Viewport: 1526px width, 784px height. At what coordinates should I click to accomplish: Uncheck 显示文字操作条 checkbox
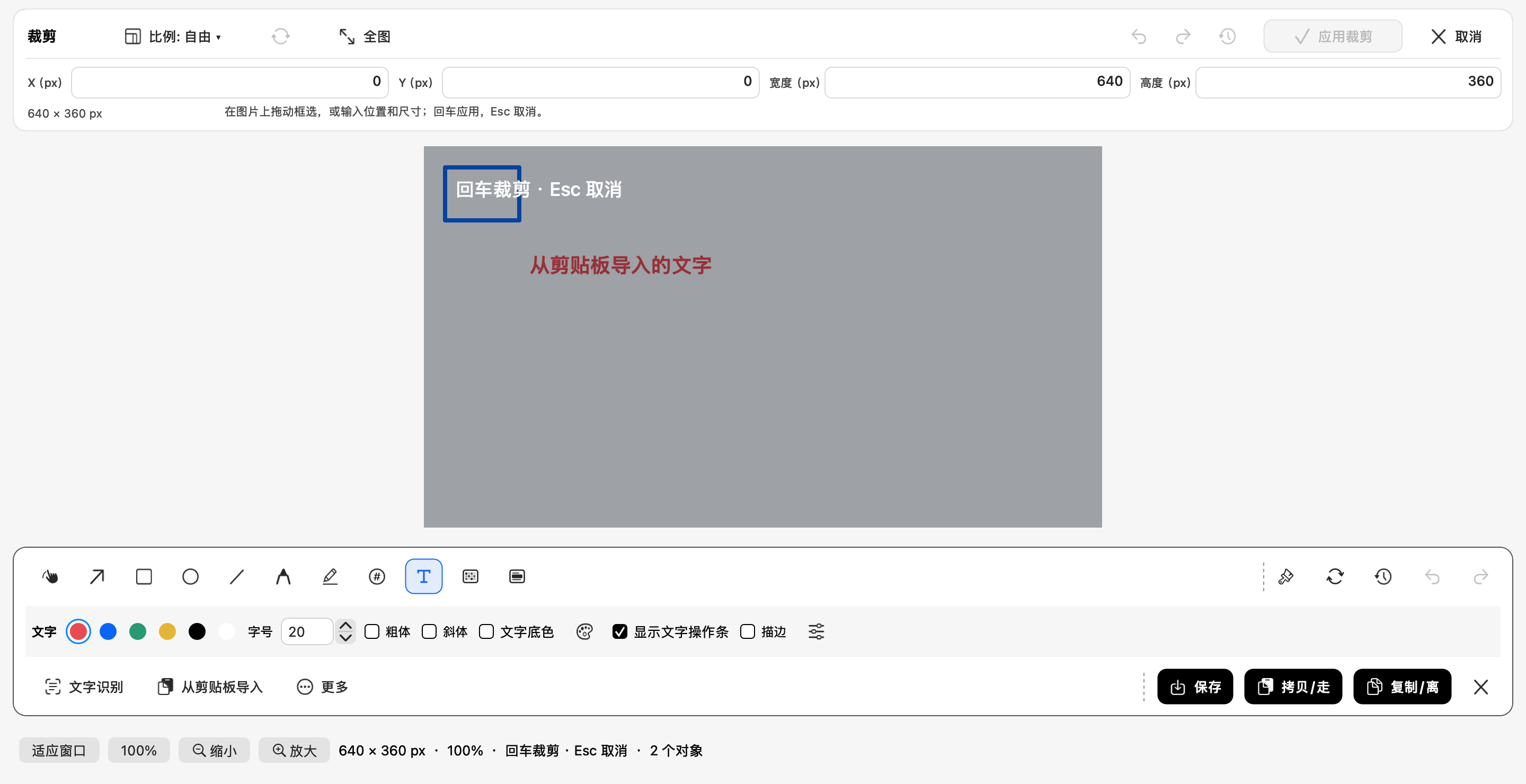(619, 632)
